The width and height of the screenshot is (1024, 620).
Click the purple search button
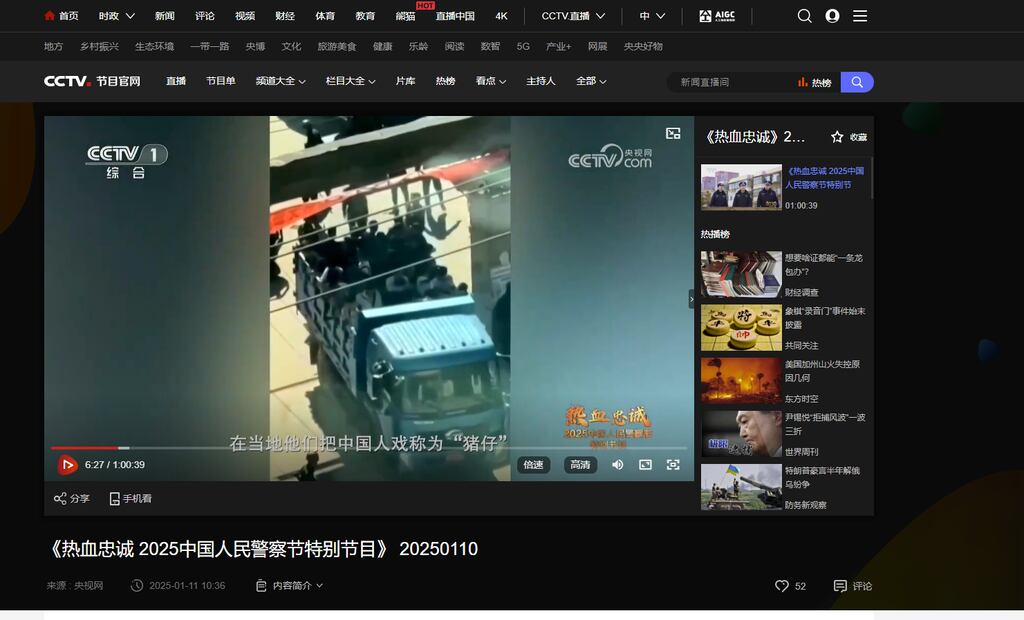tap(857, 82)
